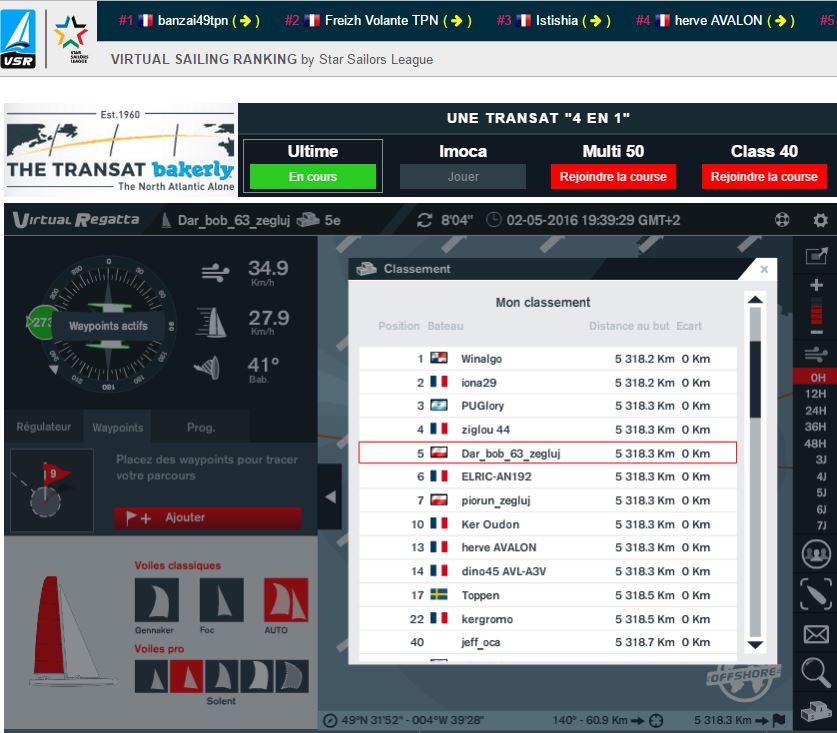Open the magnifier search icon
Screen dimensions: 837x733
816,673
